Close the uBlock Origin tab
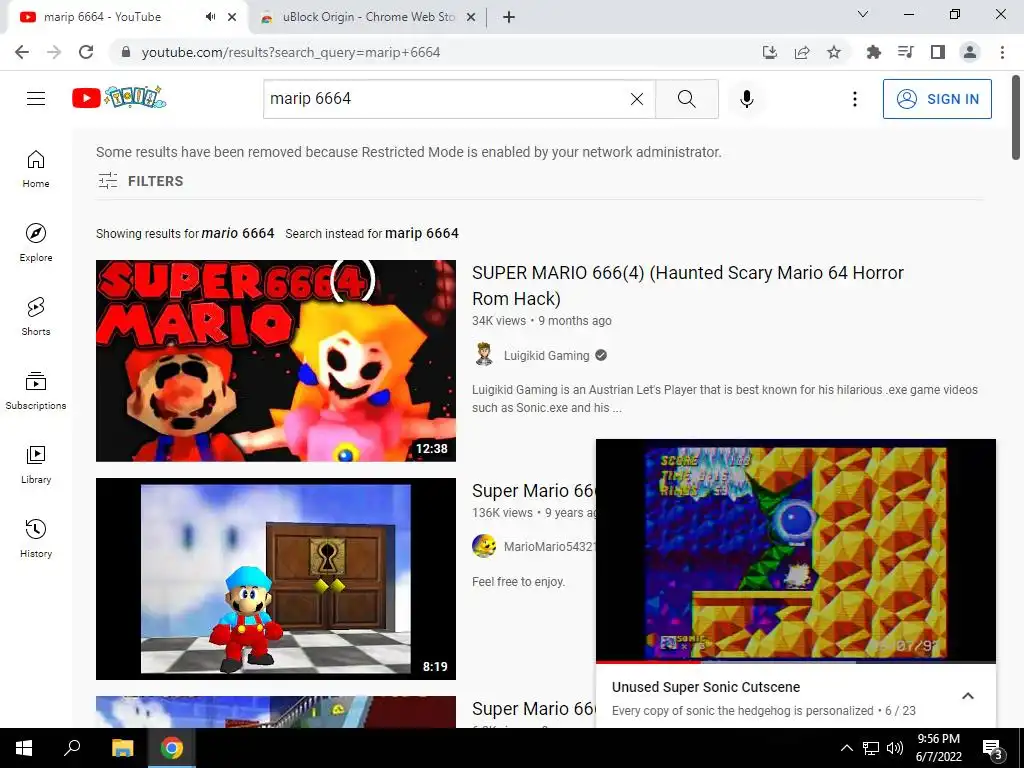Screen dimensions: 1024x768 pyautogui.click(x=471, y=17)
